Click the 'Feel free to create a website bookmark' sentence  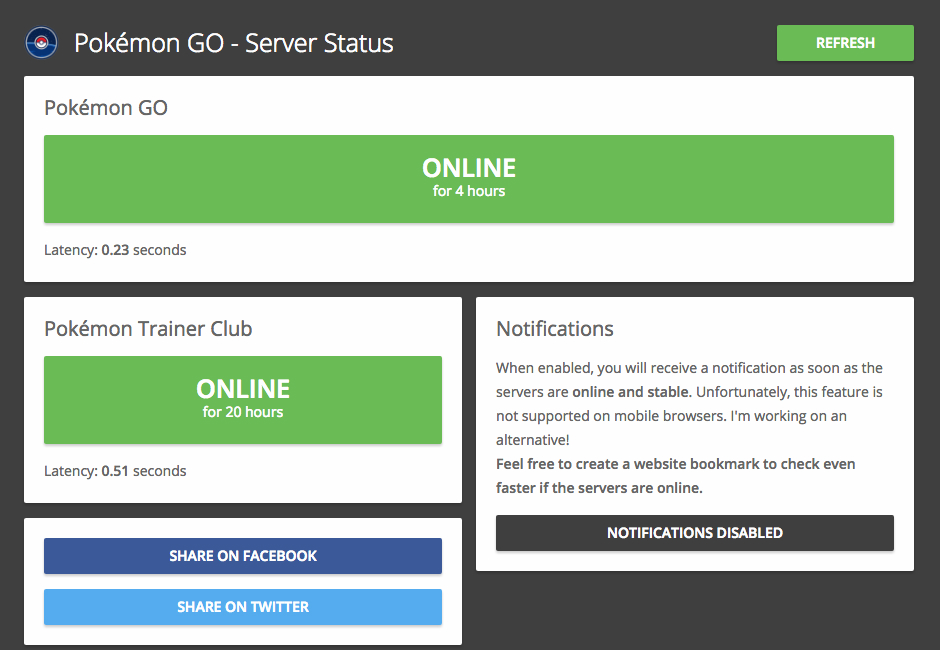point(676,476)
